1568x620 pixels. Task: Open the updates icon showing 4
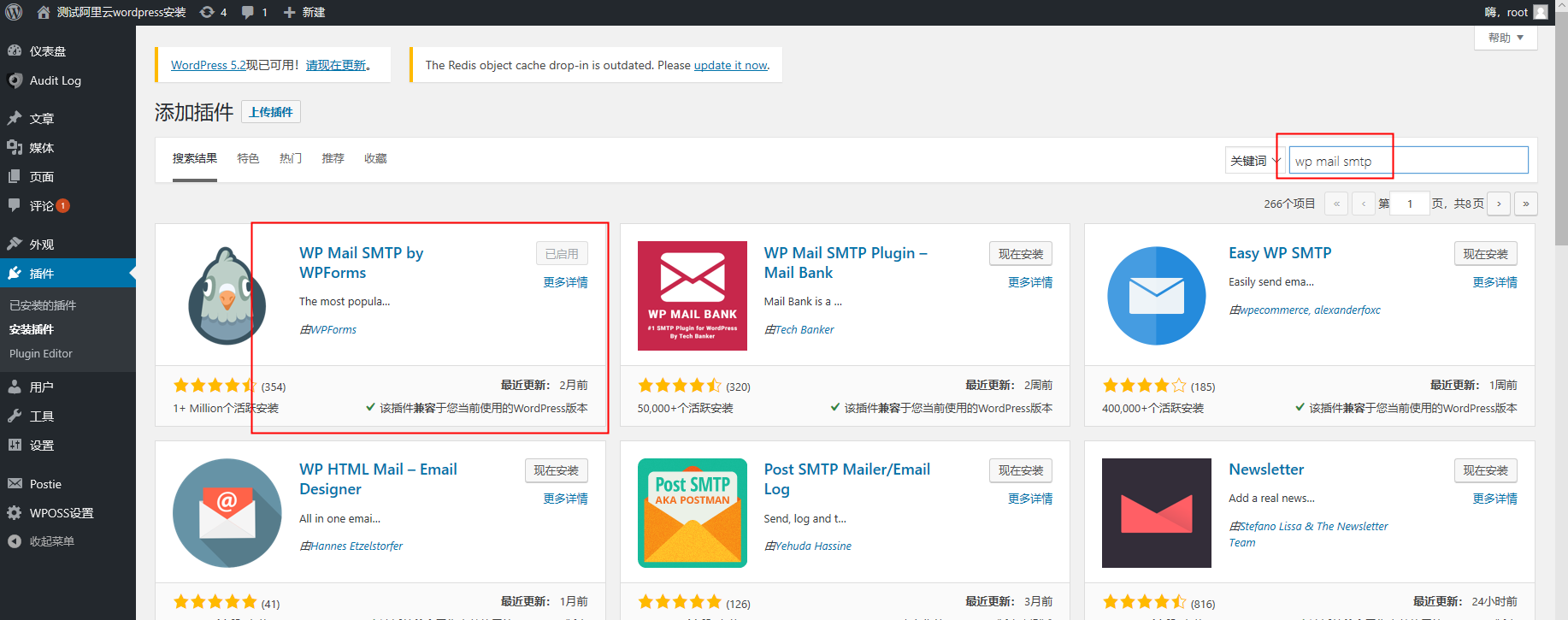213,12
